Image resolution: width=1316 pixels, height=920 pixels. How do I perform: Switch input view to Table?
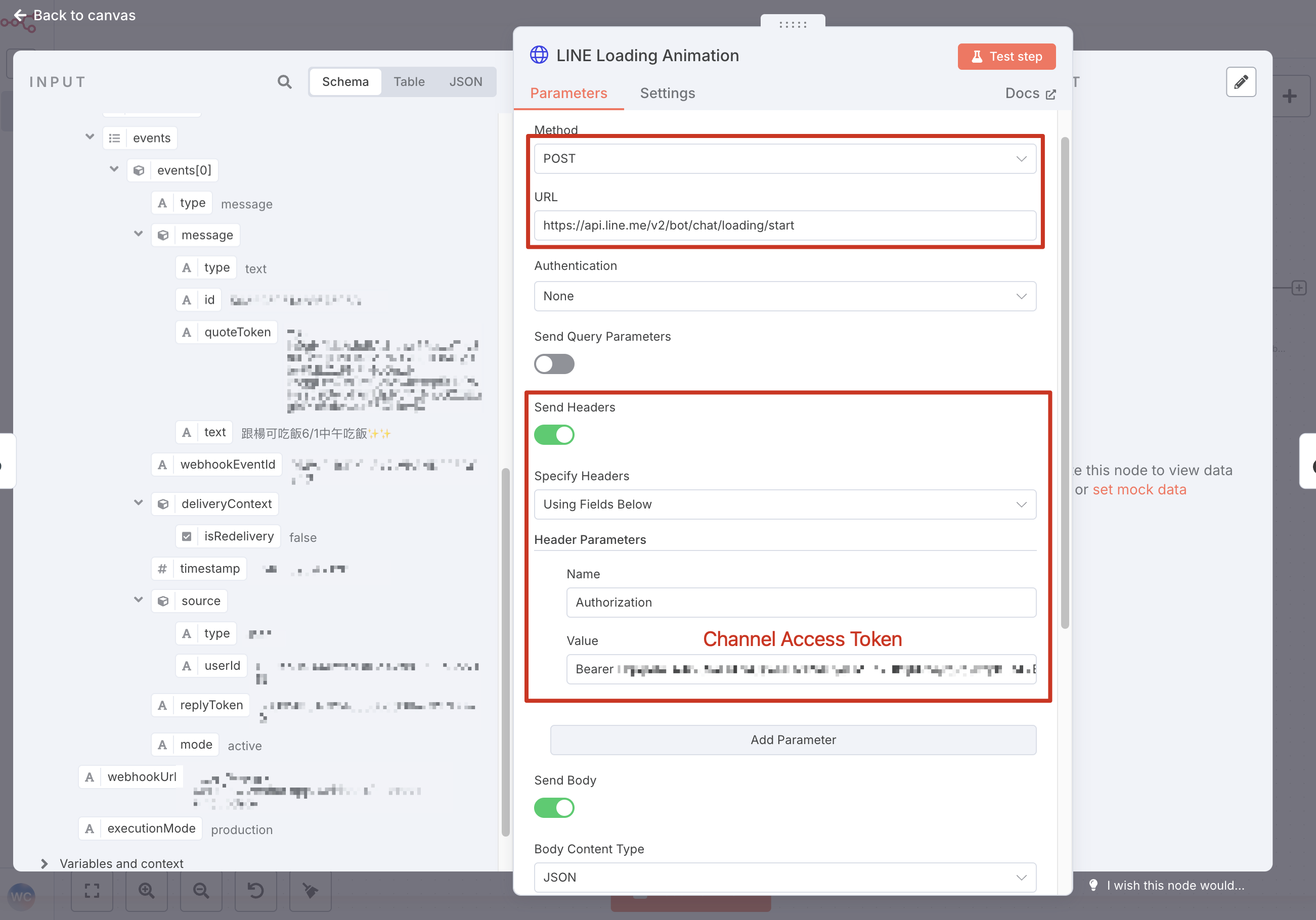coord(409,82)
